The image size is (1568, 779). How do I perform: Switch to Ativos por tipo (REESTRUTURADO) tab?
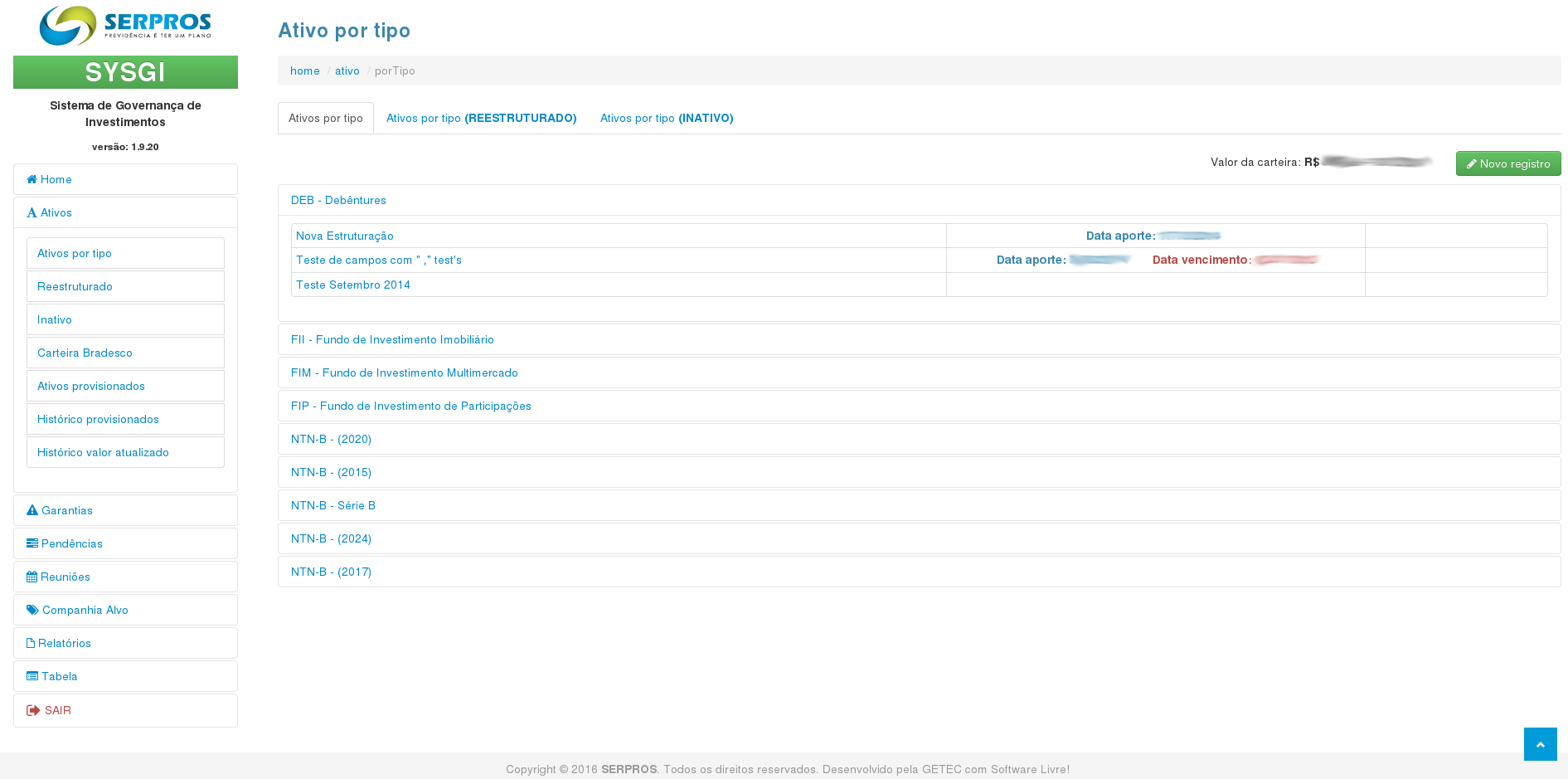[481, 118]
